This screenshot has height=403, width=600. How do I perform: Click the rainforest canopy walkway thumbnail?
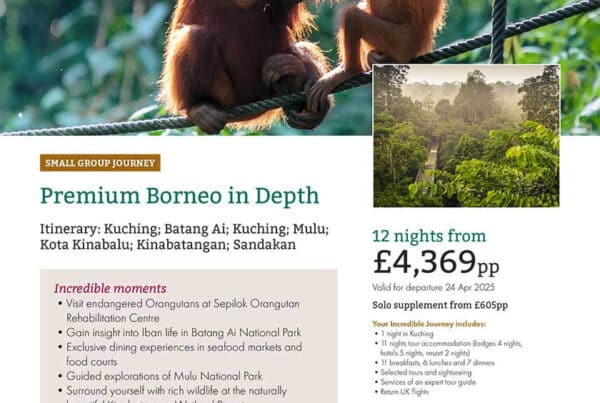coord(466,136)
